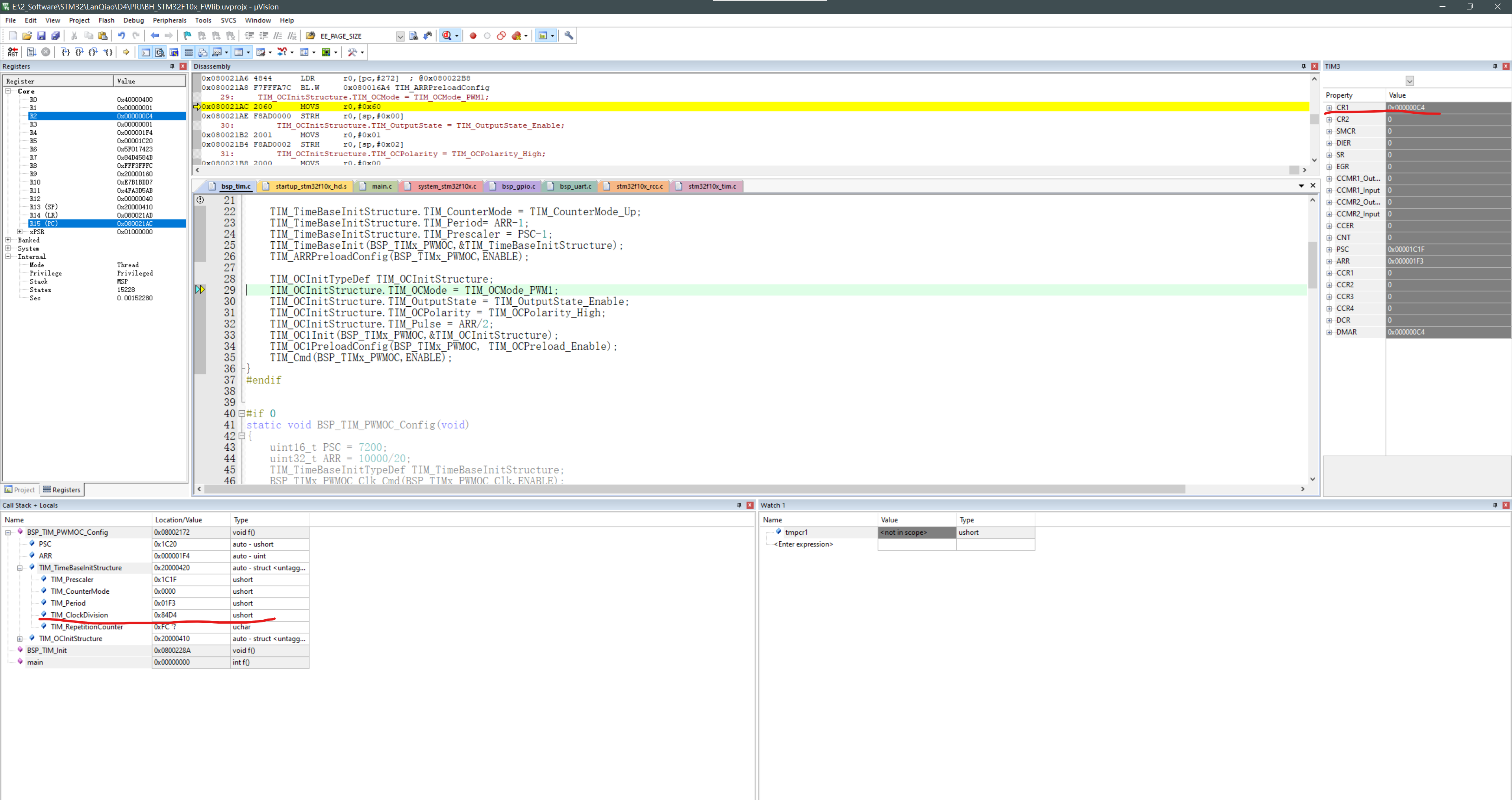Click the Open file folder icon

click(x=27, y=36)
